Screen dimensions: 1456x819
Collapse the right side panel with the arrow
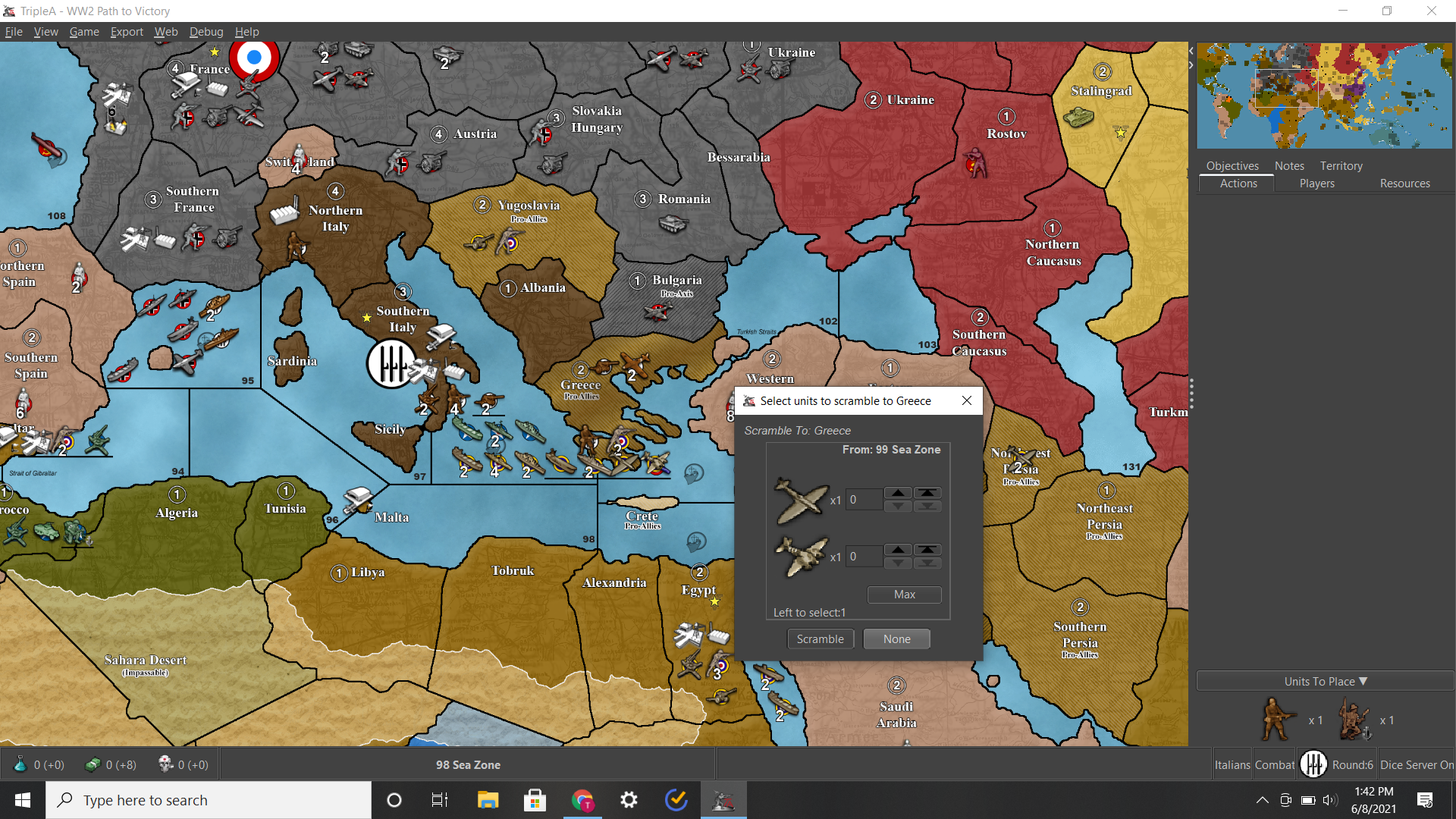(x=1191, y=65)
